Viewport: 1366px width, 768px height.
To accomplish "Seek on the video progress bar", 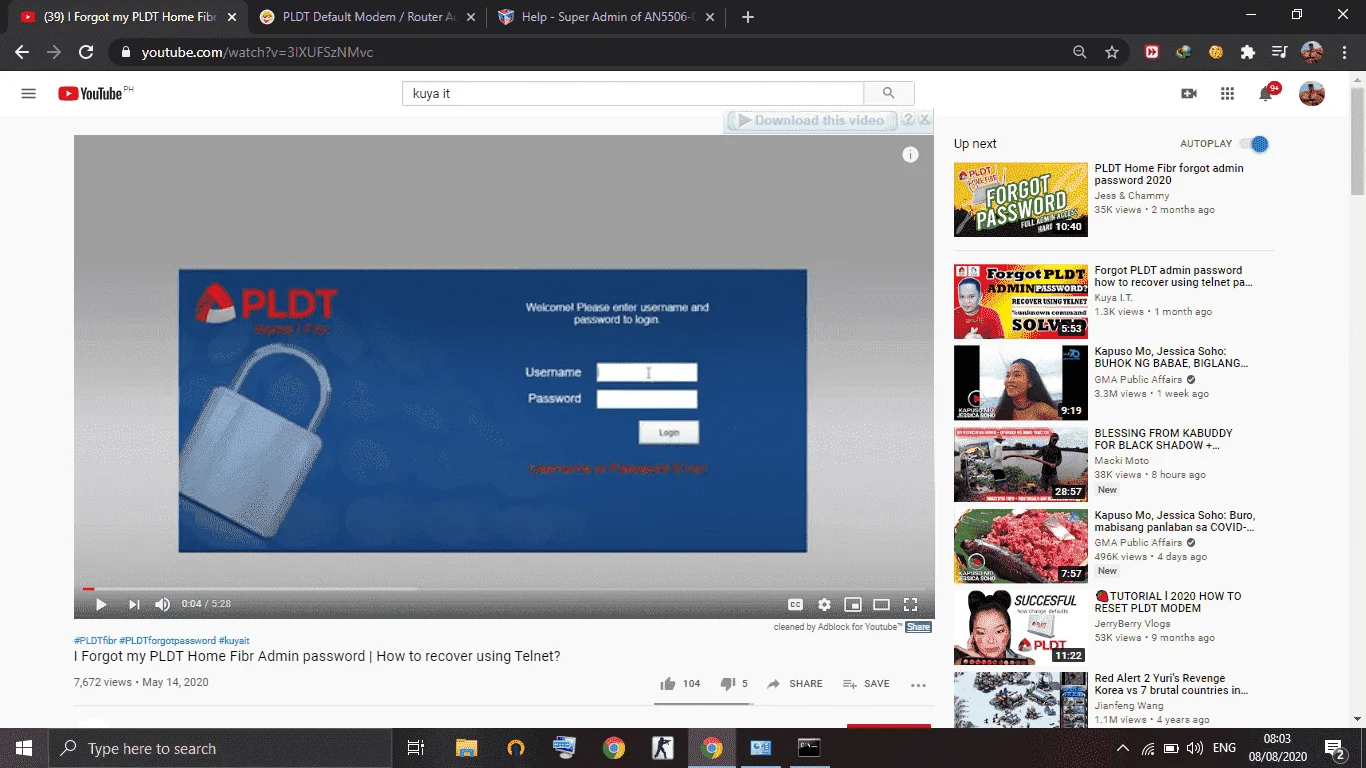I will coord(504,588).
